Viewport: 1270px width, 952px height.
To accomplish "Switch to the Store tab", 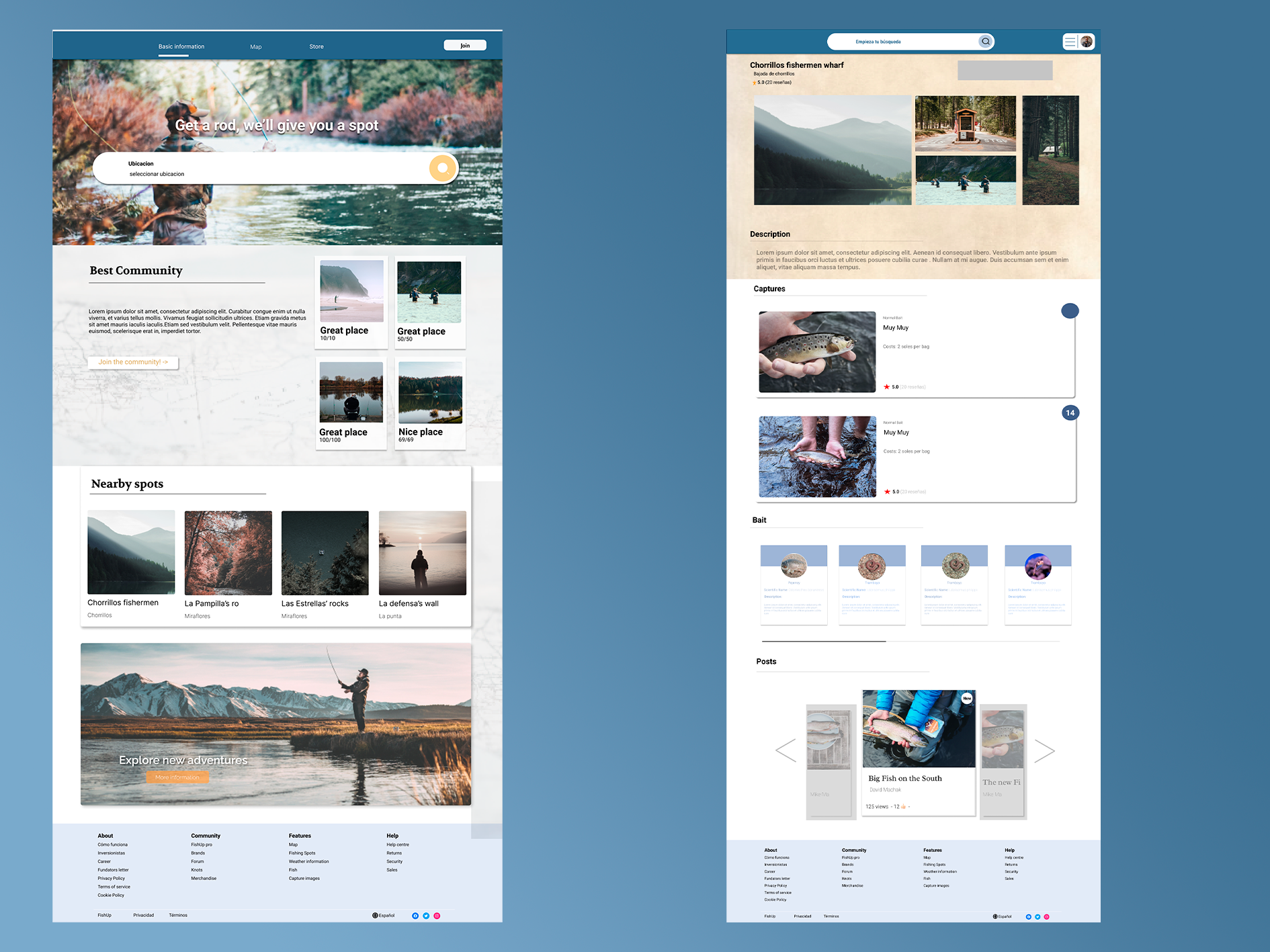I will click(x=316, y=47).
